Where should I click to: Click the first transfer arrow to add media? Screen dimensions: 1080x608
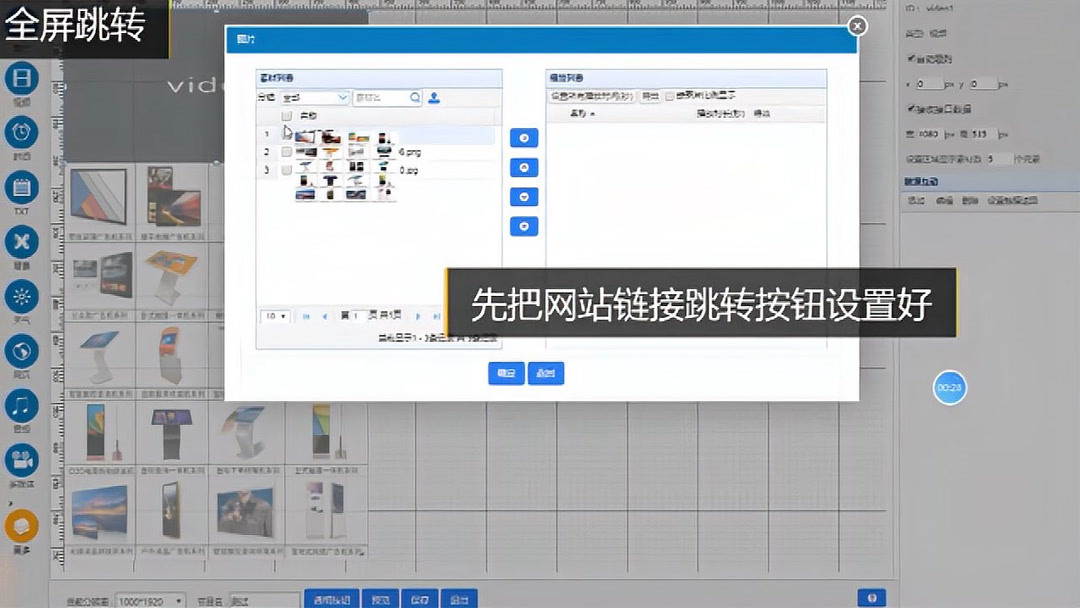click(524, 138)
